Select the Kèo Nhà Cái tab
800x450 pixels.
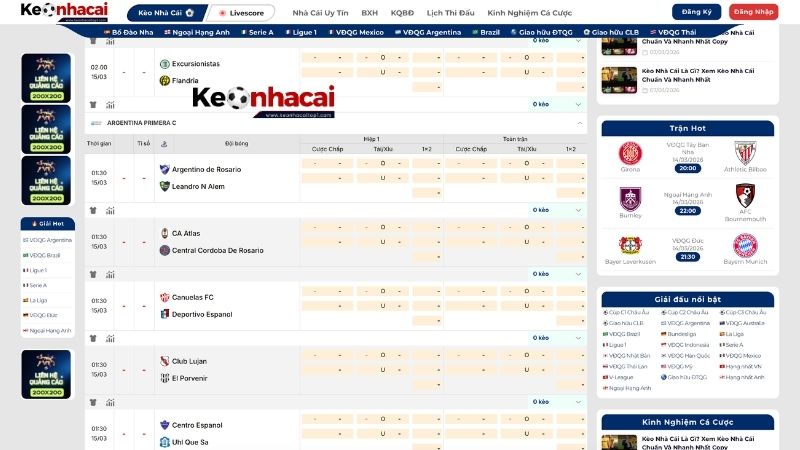pyautogui.click(x=166, y=13)
